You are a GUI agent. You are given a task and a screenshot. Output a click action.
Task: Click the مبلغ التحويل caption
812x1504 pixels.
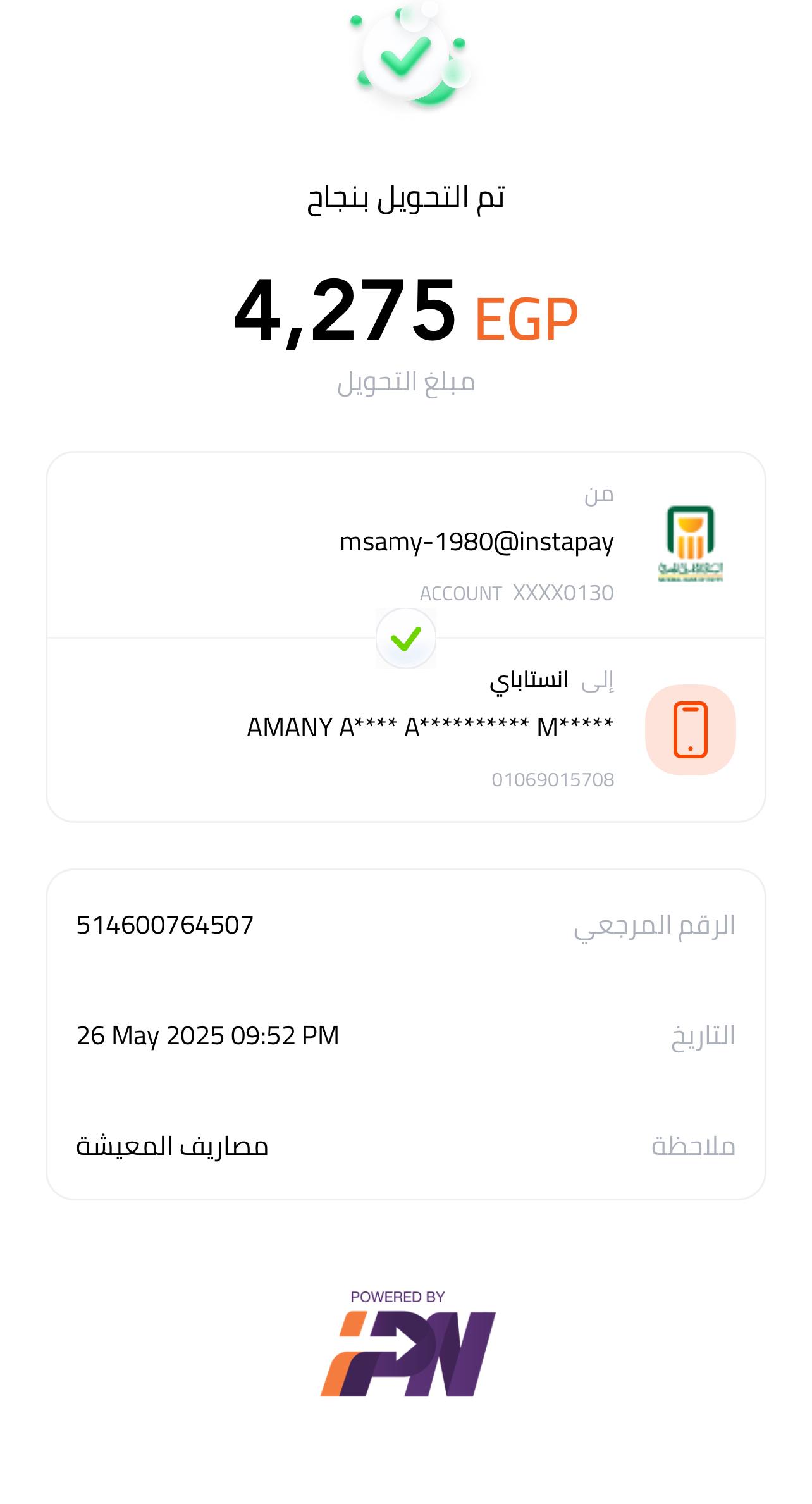406,382
